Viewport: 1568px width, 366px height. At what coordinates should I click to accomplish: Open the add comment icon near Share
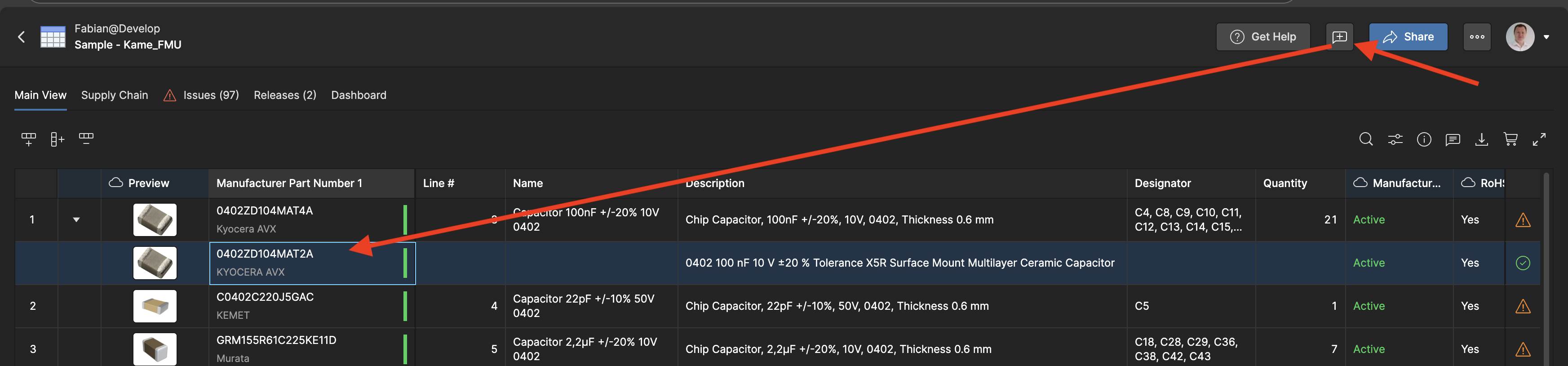click(1339, 37)
